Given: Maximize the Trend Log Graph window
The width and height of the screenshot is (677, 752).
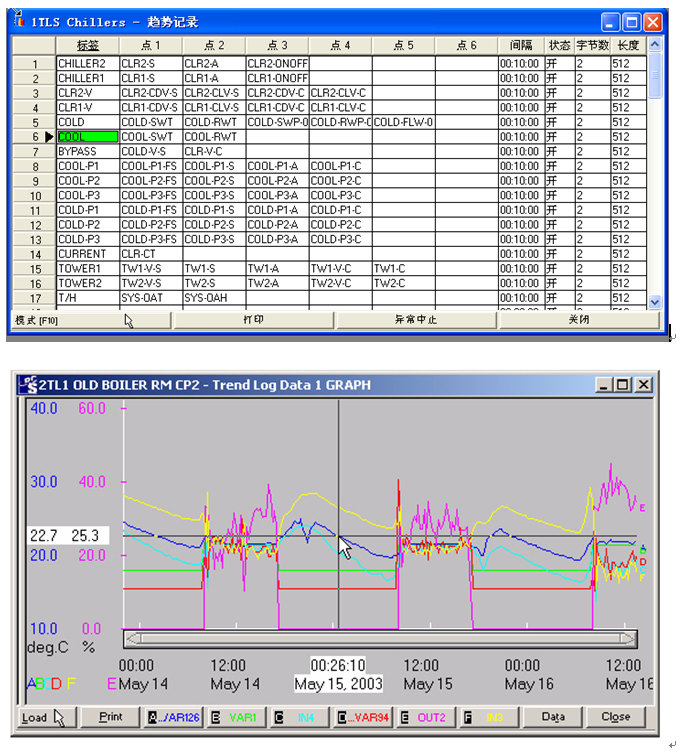Looking at the screenshot, I should tap(623, 385).
